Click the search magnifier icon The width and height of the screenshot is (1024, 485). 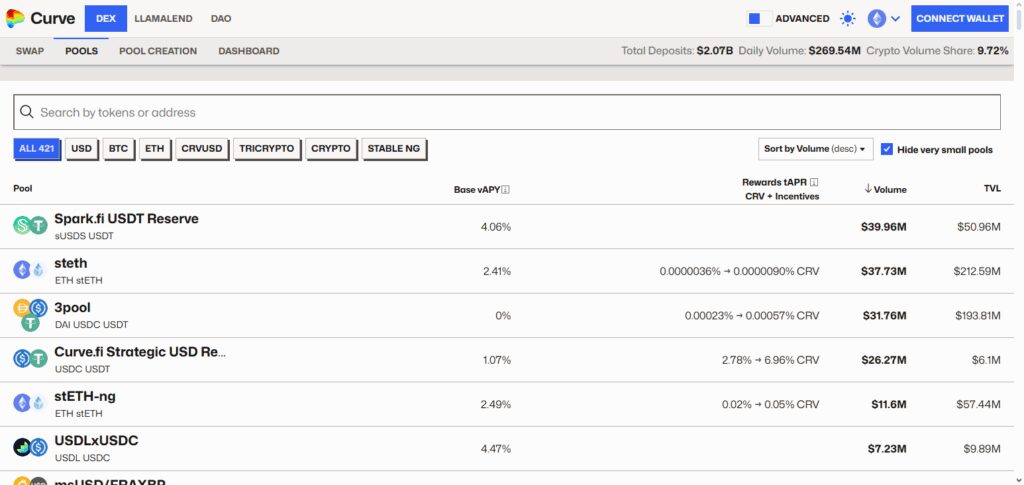pyautogui.click(x=27, y=112)
